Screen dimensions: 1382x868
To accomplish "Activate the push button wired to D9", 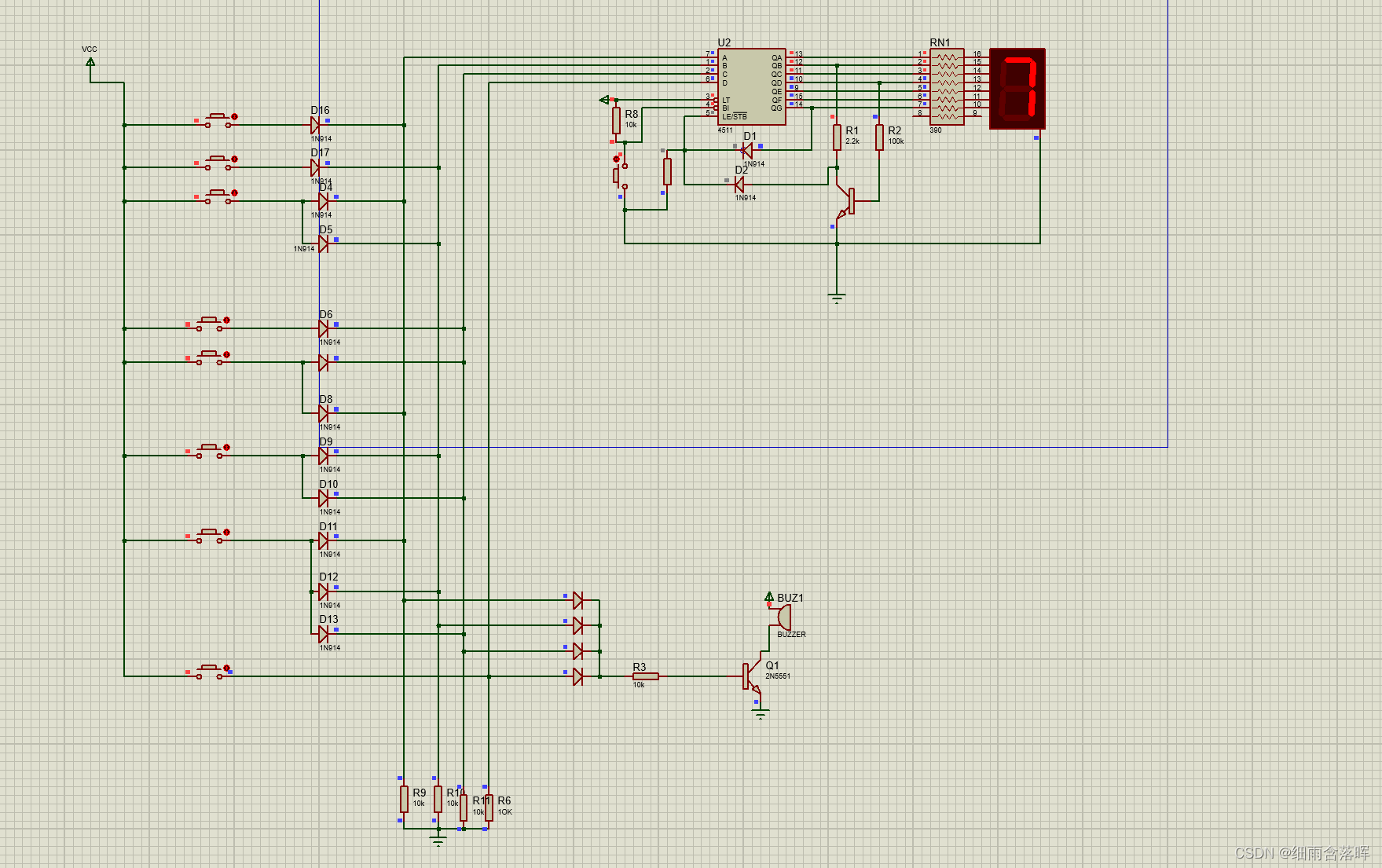I will tap(211, 451).
